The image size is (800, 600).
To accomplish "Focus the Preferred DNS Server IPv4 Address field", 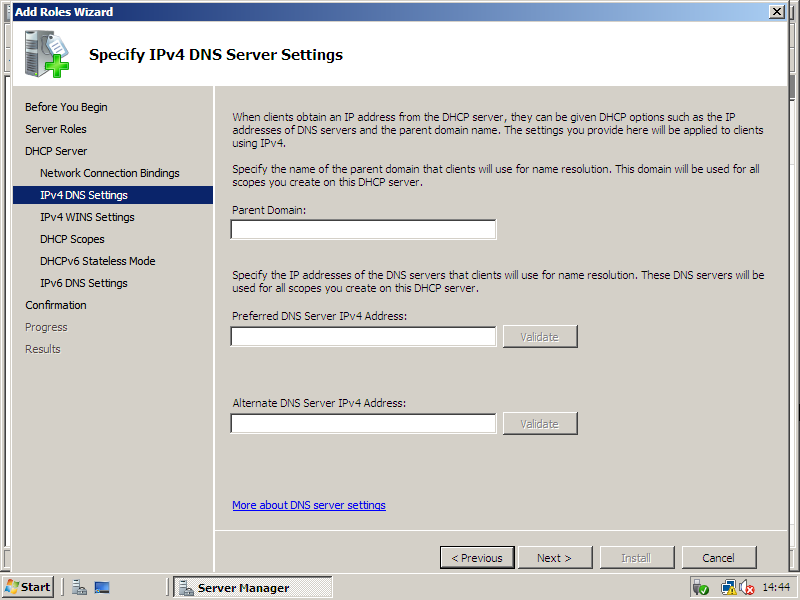I will point(363,337).
